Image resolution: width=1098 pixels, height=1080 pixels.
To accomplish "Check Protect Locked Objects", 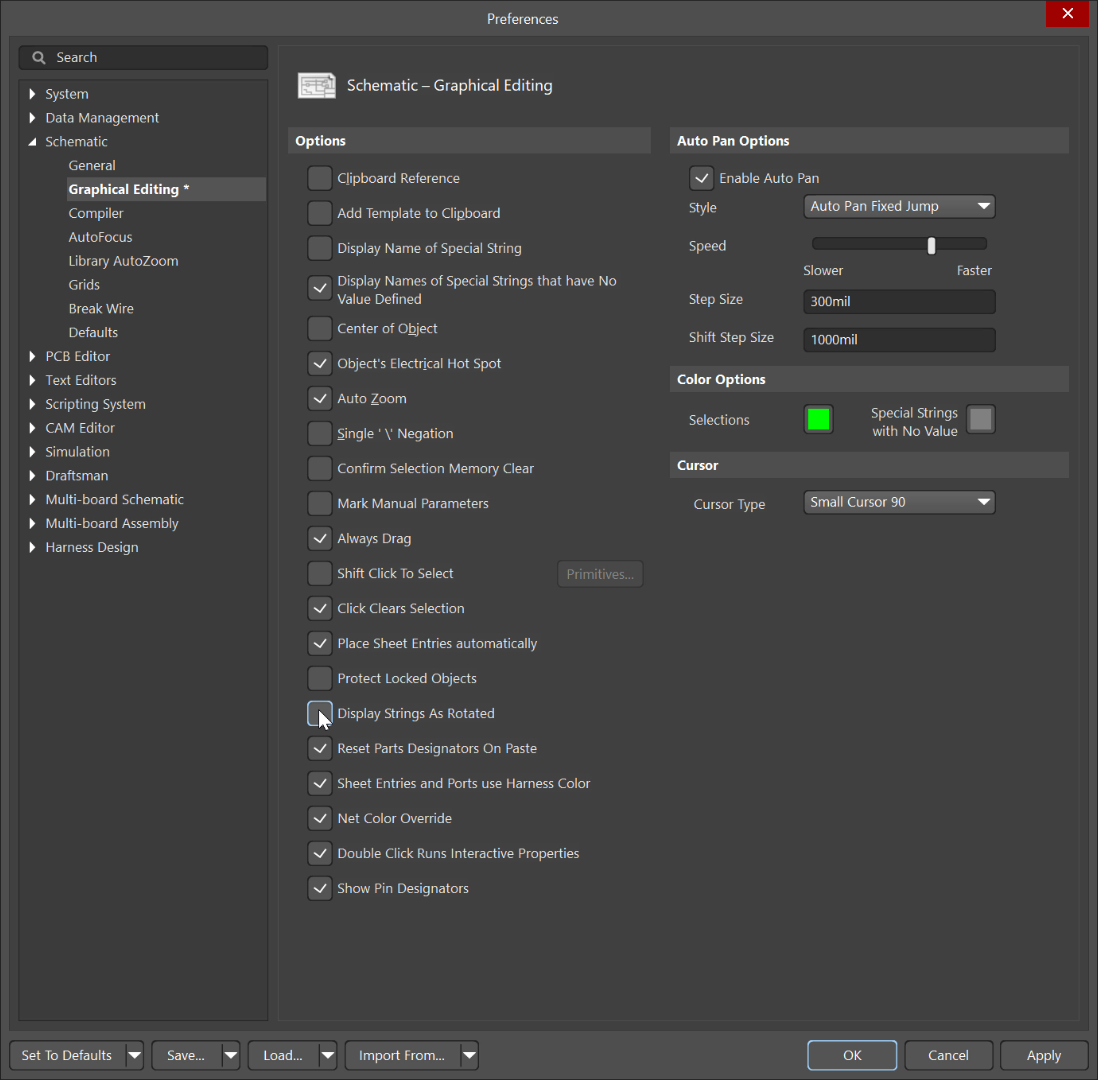I will 319,678.
